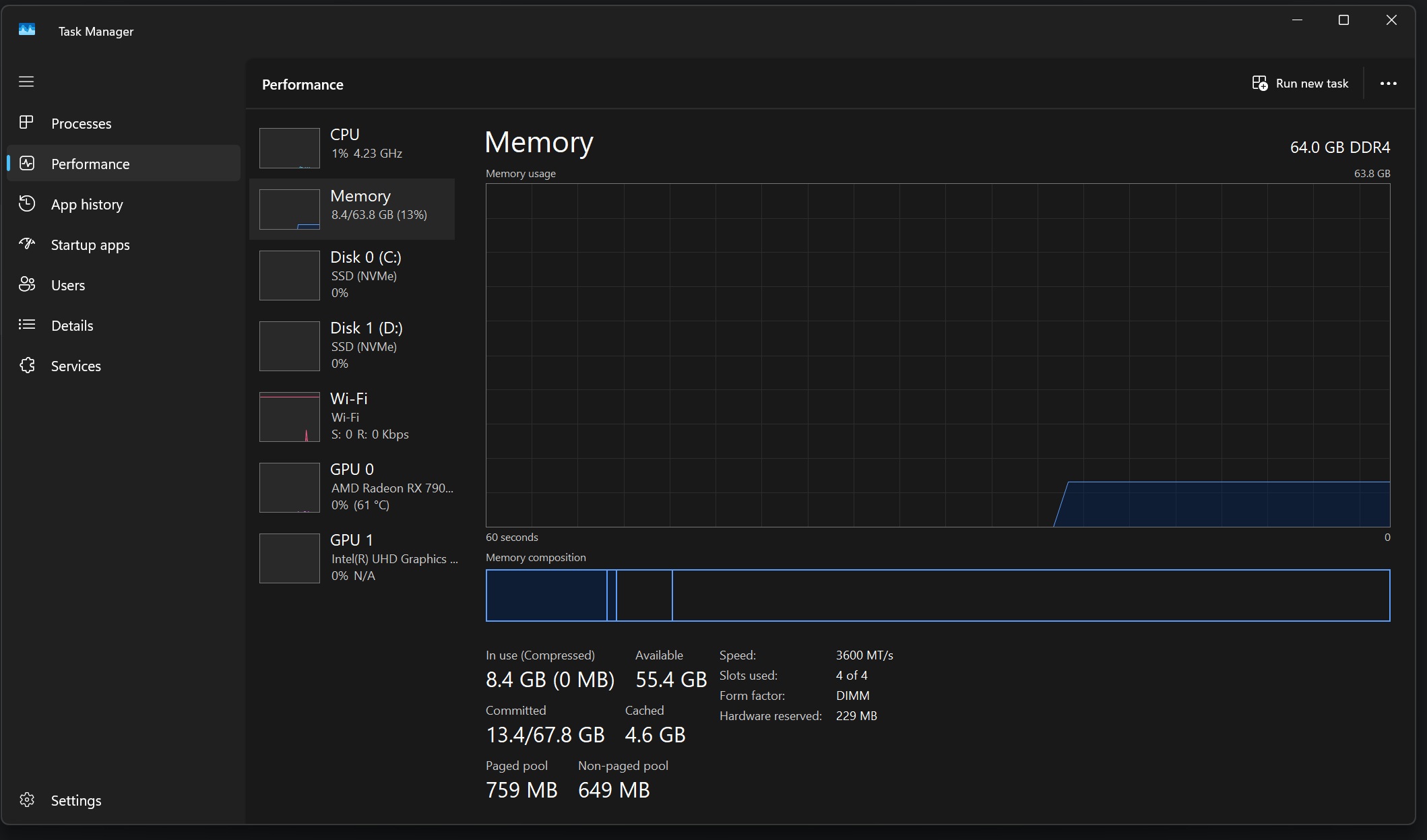The height and width of the screenshot is (840, 1427).
Task: Select the GPU 1 entry label
Action: (351, 540)
